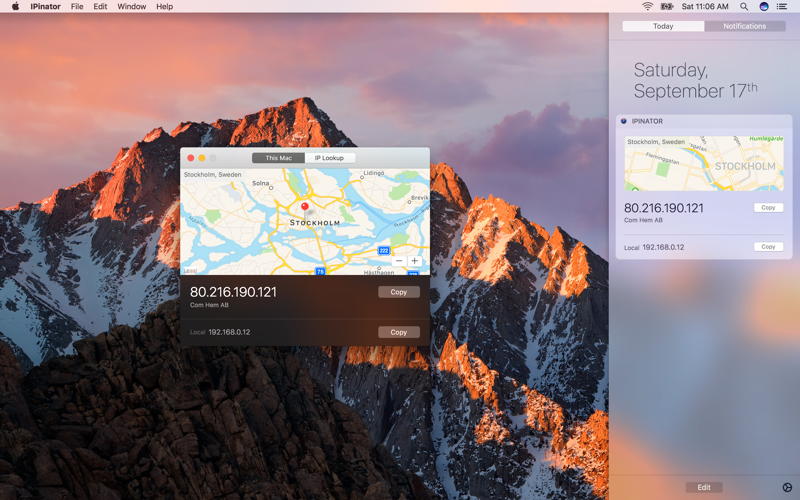Select the Today tab in sidebar

click(x=663, y=26)
